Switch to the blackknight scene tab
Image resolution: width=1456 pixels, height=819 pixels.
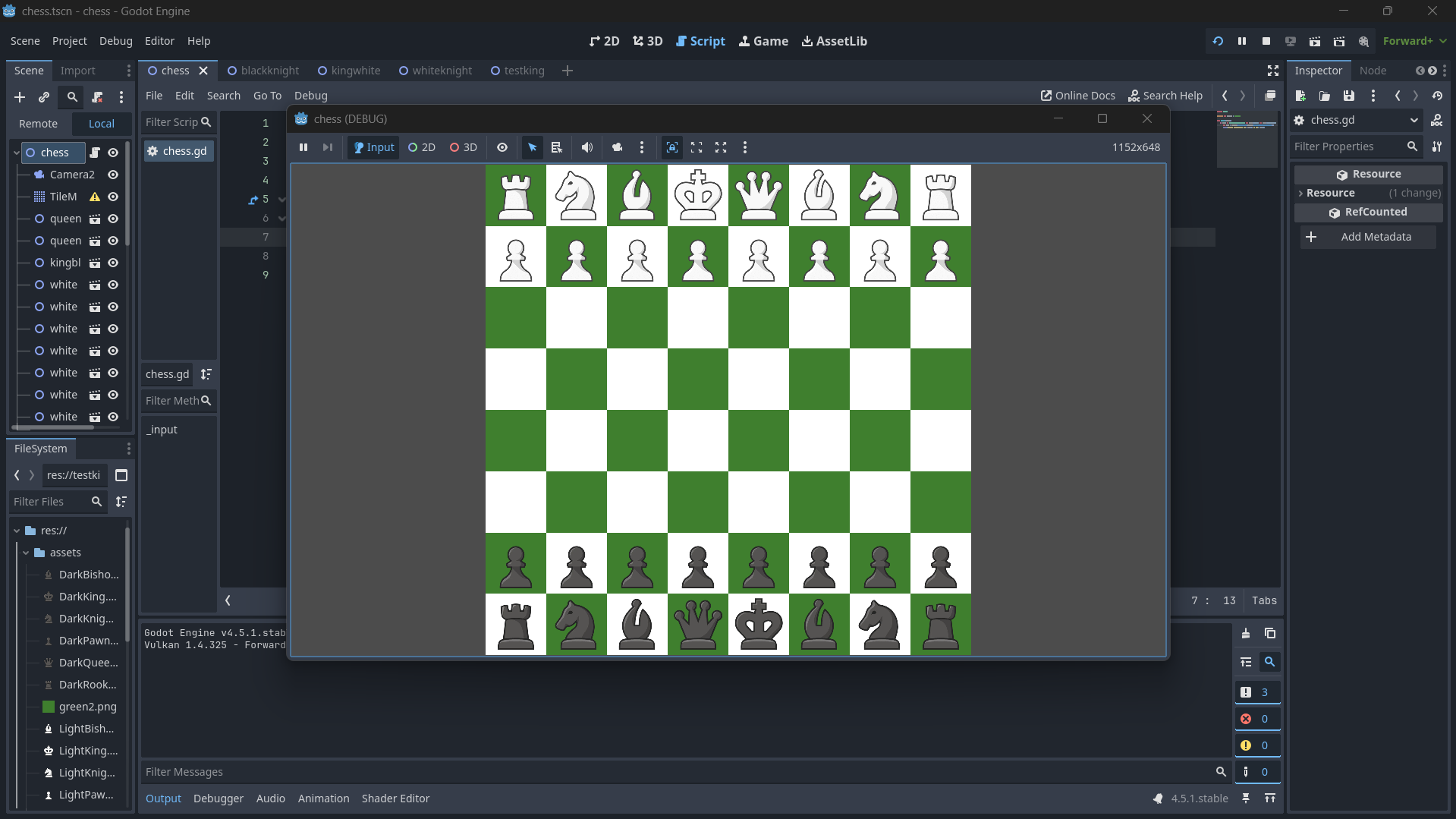coord(263,71)
